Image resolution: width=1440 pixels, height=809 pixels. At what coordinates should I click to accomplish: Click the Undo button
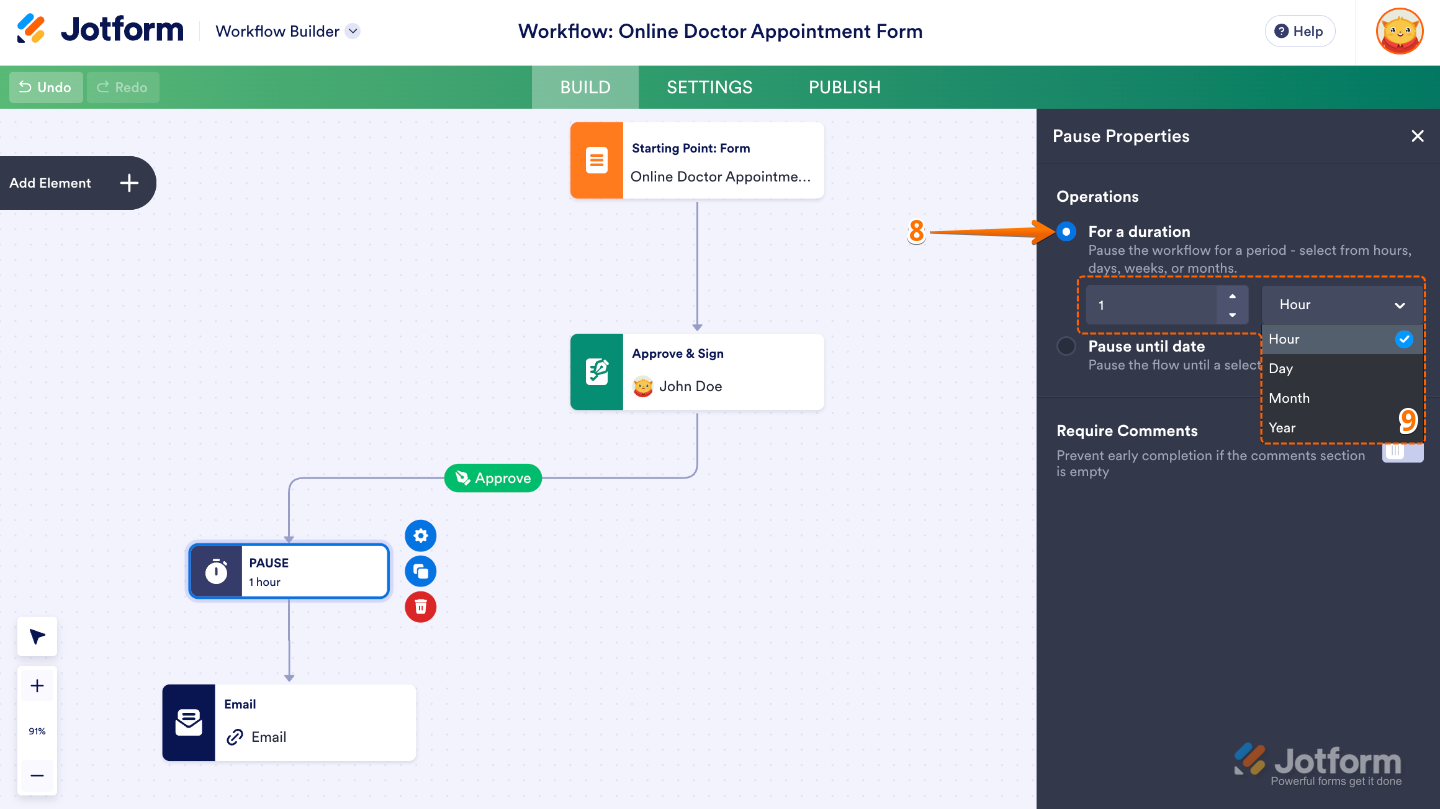click(45, 87)
